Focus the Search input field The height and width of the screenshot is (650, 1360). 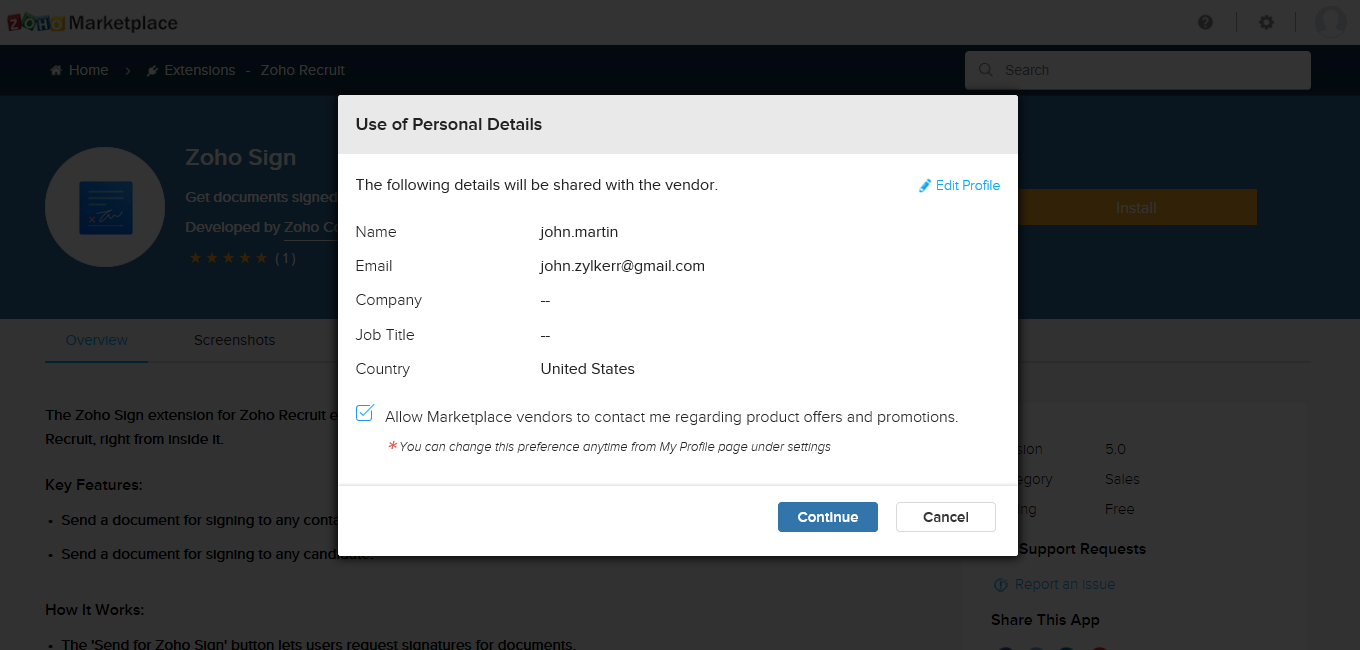click(1138, 70)
